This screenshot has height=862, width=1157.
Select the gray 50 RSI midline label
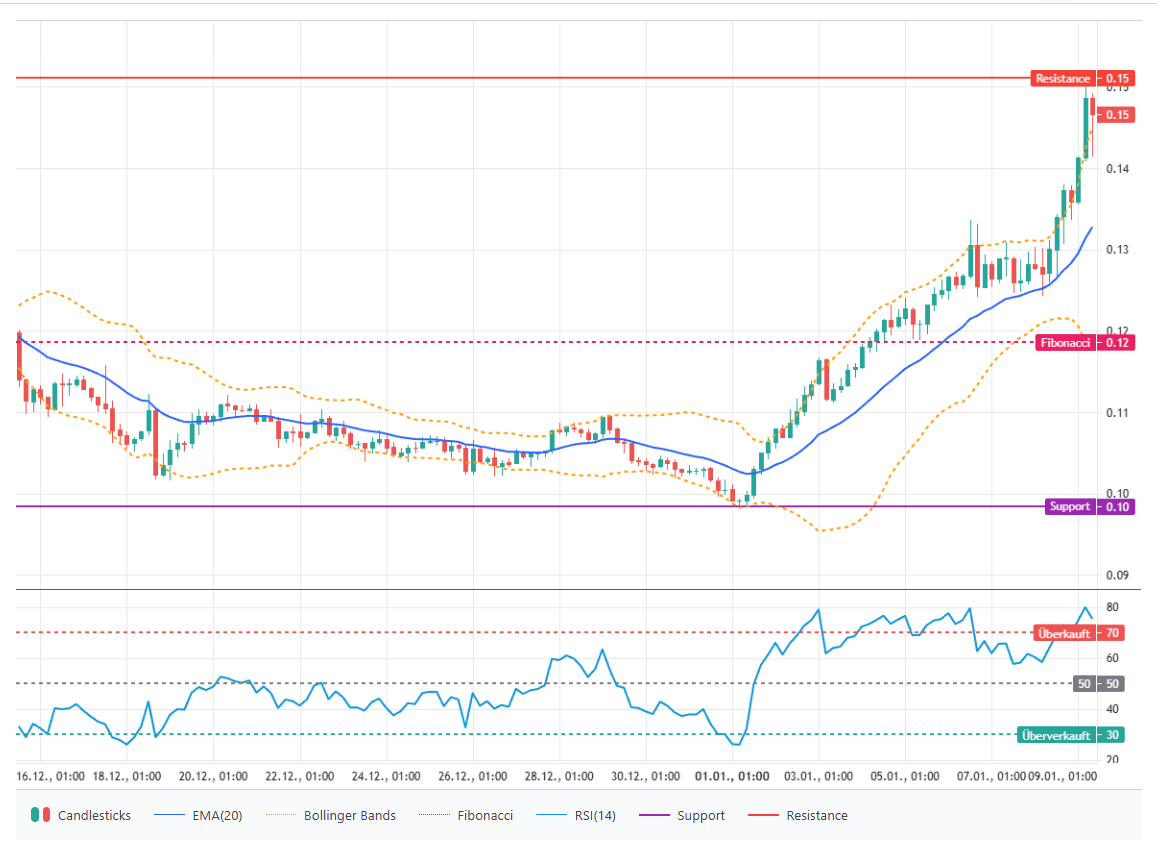coord(1084,684)
